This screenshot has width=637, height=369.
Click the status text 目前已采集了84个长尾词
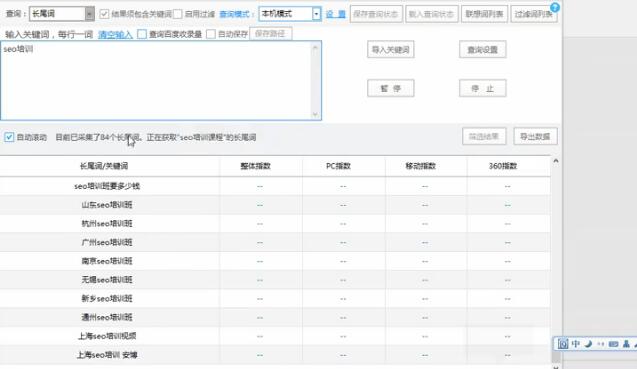(x=98, y=137)
